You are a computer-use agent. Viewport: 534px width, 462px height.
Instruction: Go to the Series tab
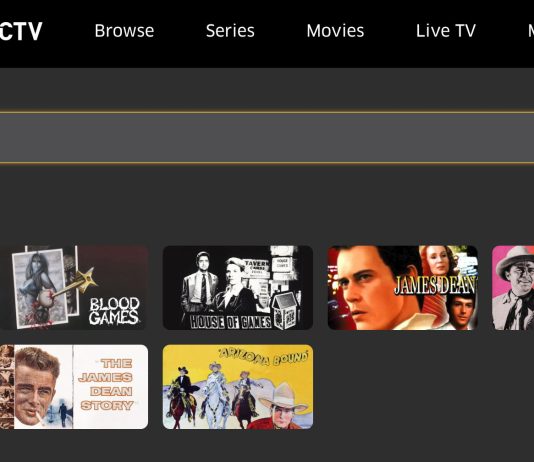point(230,31)
